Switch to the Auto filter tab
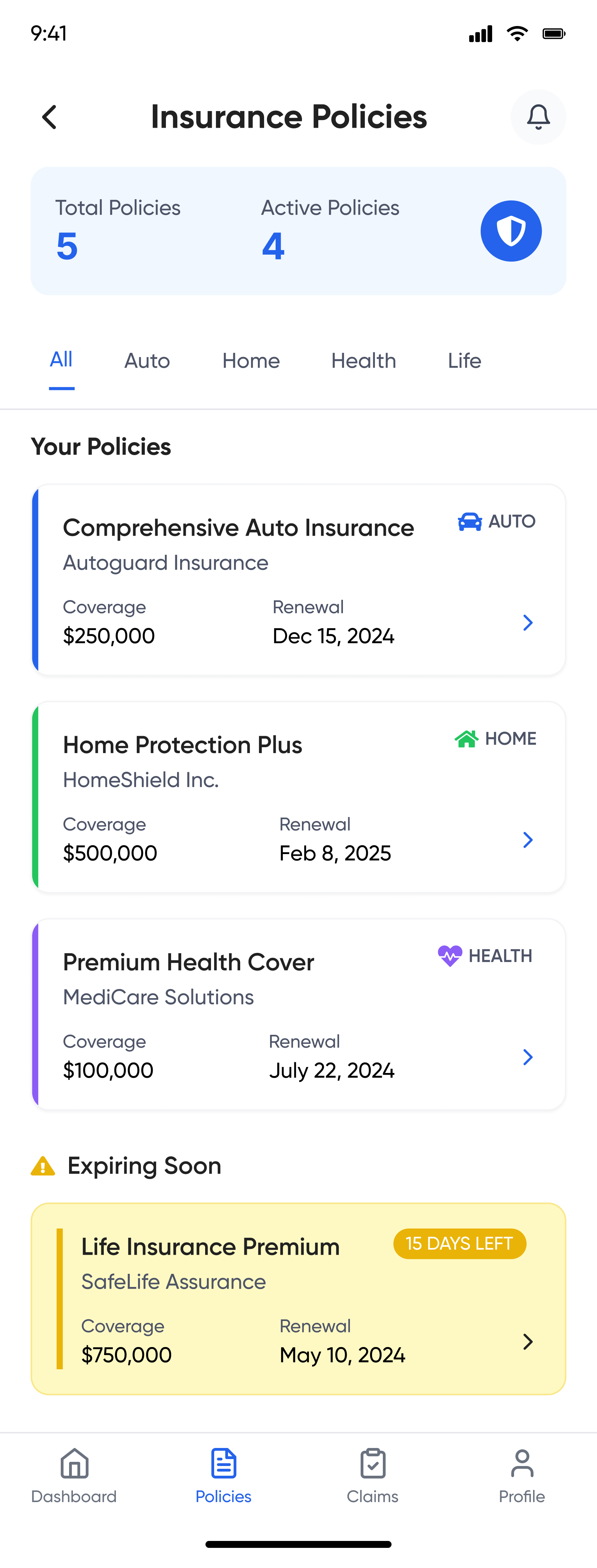Screen dimensions: 597x1568 [147, 361]
